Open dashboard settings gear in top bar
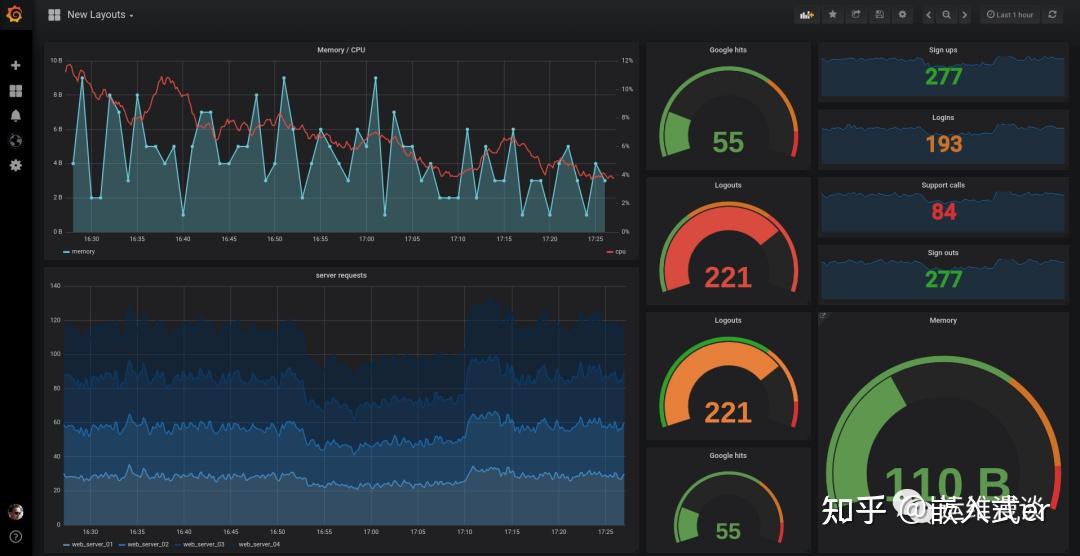This screenshot has height=556, width=1080. (x=902, y=14)
